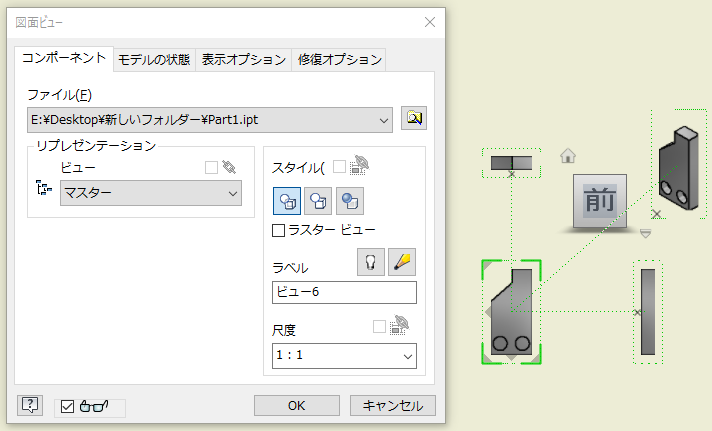Remove top view via its X mark
Image resolution: width=712 pixels, height=431 pixels.
tap(511, 174)
